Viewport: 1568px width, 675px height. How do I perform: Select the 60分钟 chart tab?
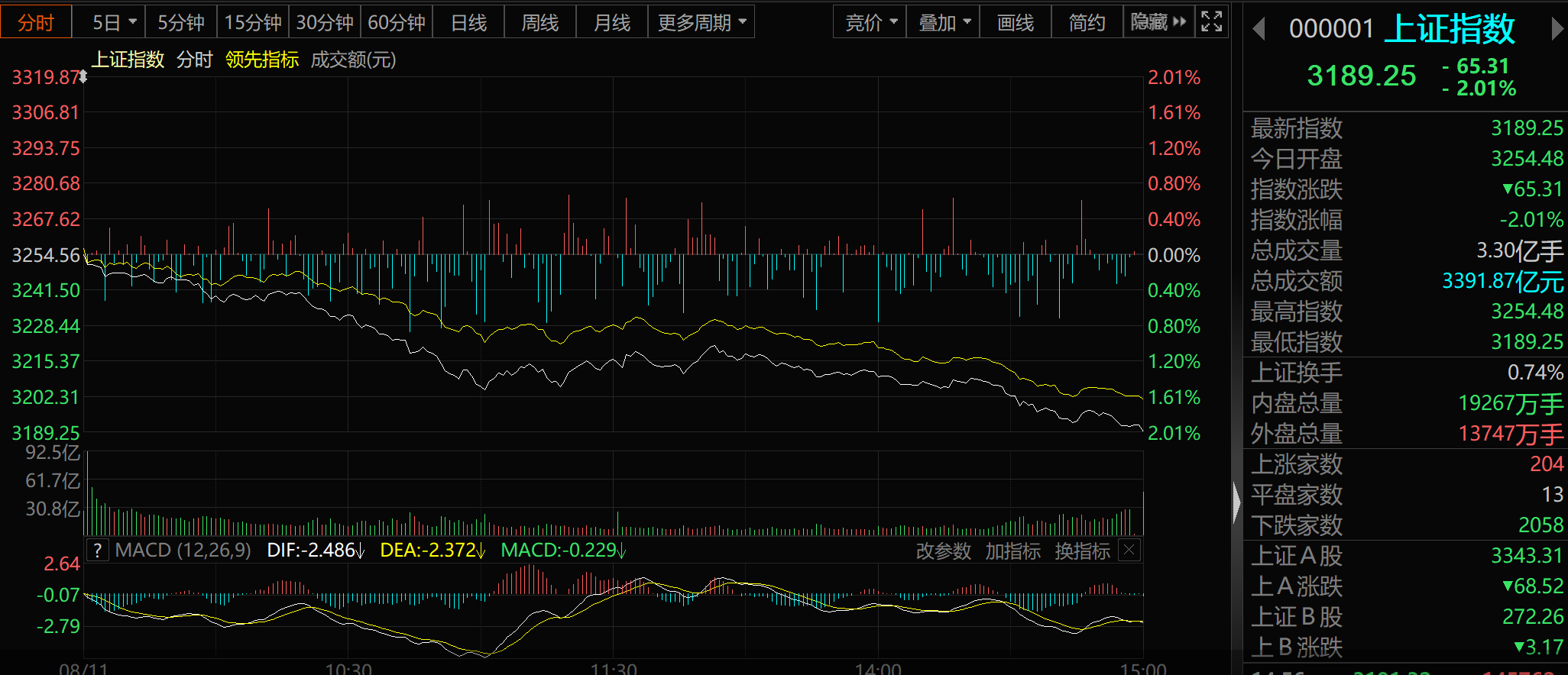397,23
